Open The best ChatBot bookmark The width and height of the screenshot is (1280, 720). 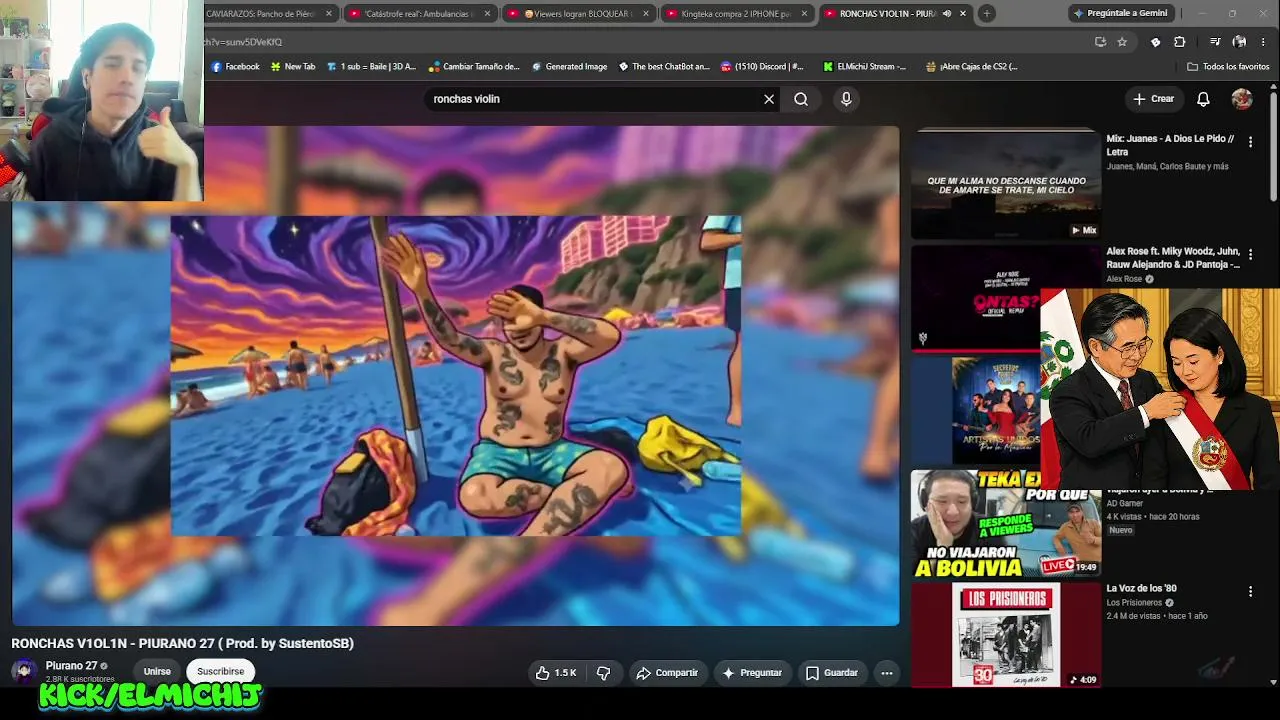coord(663,67)
